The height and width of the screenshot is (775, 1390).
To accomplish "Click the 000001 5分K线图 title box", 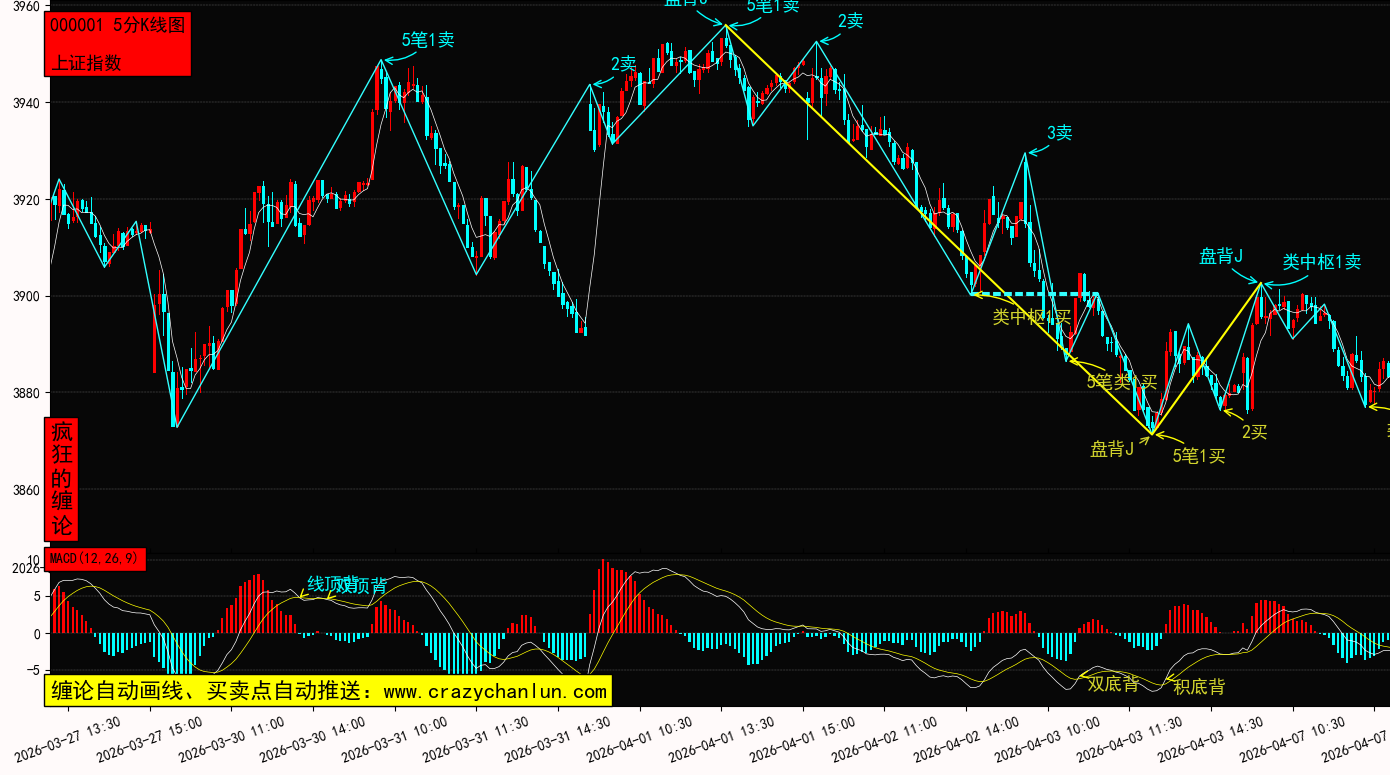I will pyautogui.click(x=118, y=26).
